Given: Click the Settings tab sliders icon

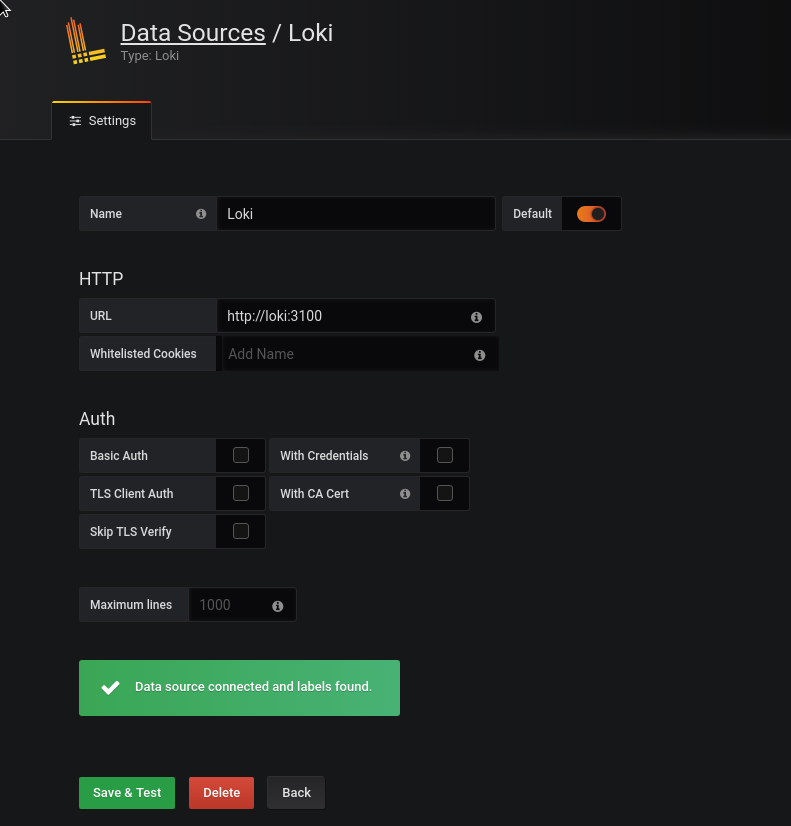Looking at the screenshot, I should 75,121.
